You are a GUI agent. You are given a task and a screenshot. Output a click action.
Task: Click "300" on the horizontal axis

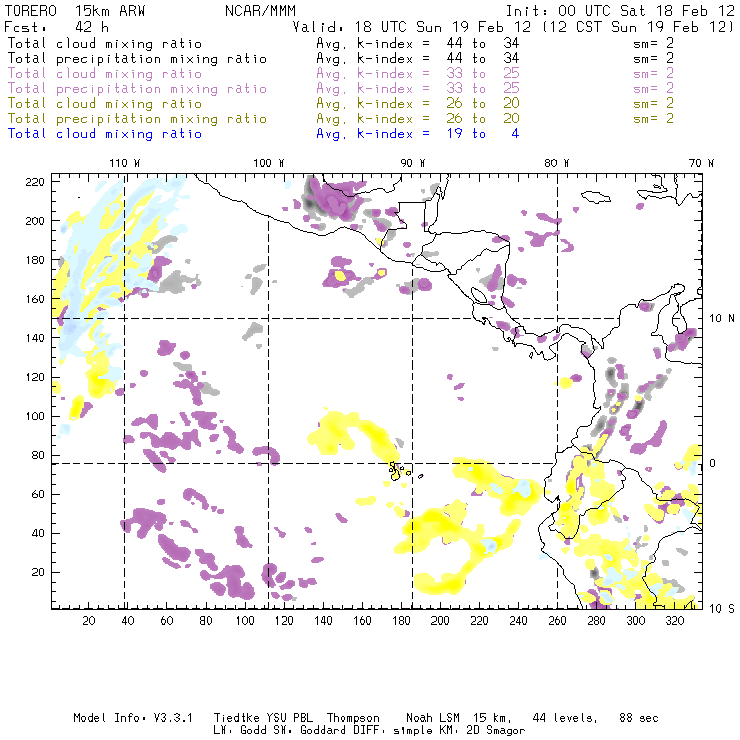[636, 621]
